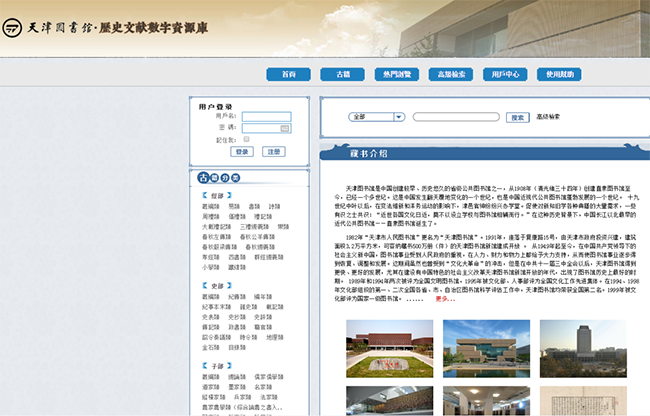This screenshot has height=416, width=650.
Task: Open the 用戶中心 navigation tab
Action: tap(505, 74)
